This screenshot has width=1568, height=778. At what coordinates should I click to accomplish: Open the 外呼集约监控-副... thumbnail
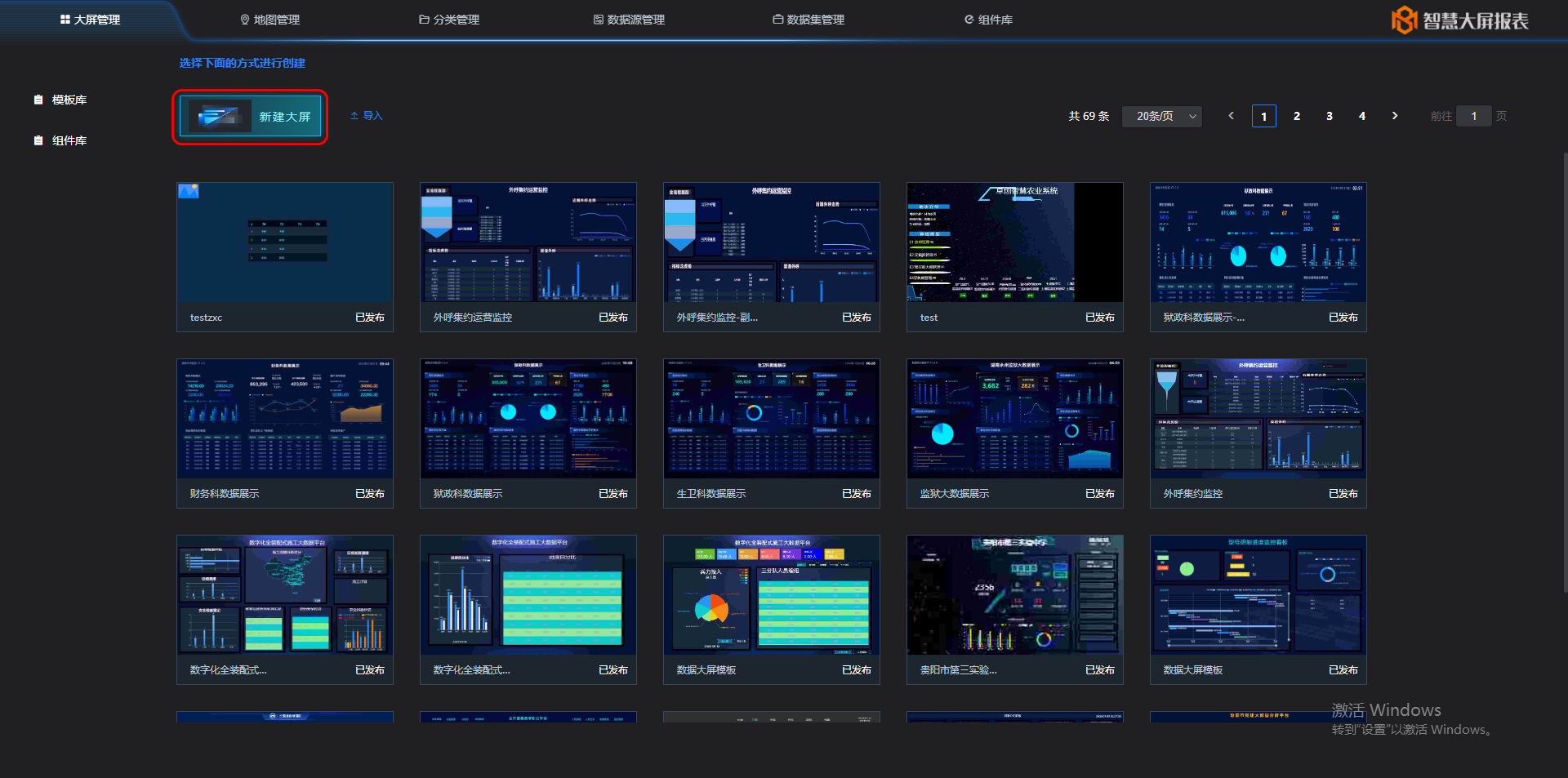pos(772,242)
